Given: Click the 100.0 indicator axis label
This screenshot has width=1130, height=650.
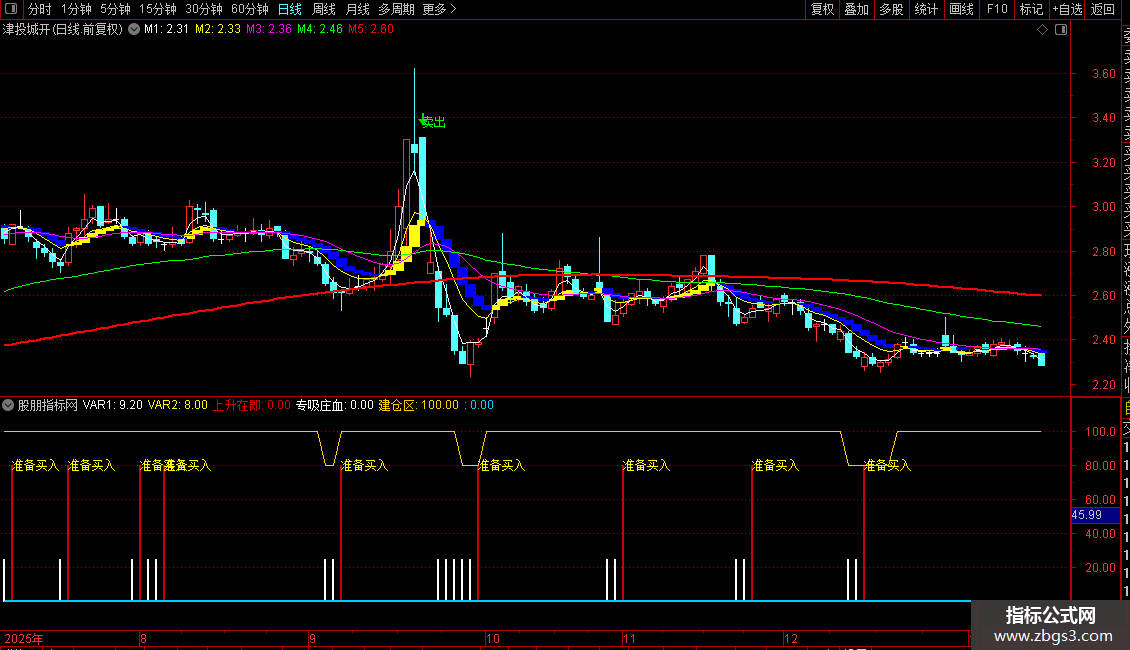Looking at the screenshot, I should (x=1100, y=432).
